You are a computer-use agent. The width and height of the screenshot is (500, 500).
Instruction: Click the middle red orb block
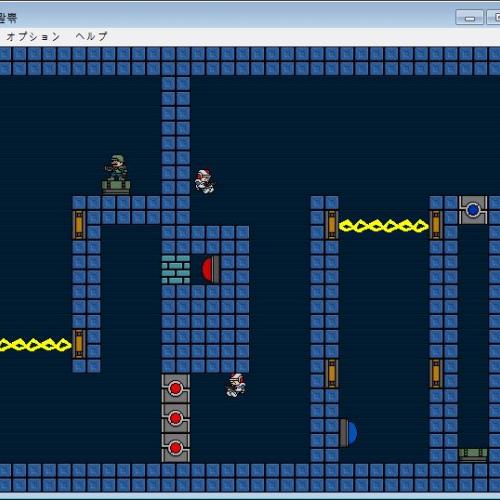coord(176,418)
